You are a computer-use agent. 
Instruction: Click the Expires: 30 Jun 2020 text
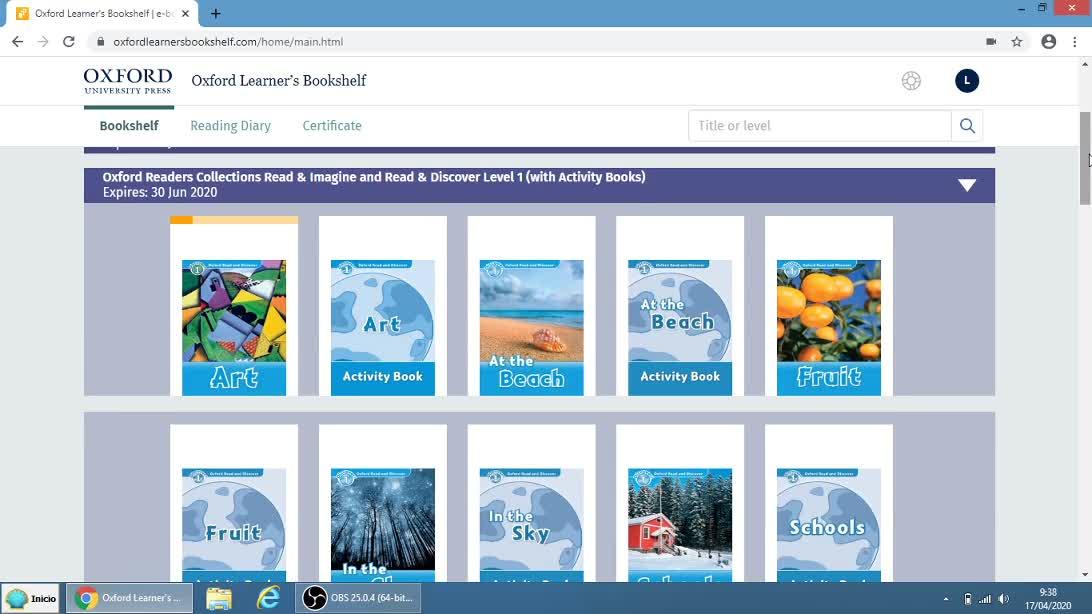click(160, 193)
